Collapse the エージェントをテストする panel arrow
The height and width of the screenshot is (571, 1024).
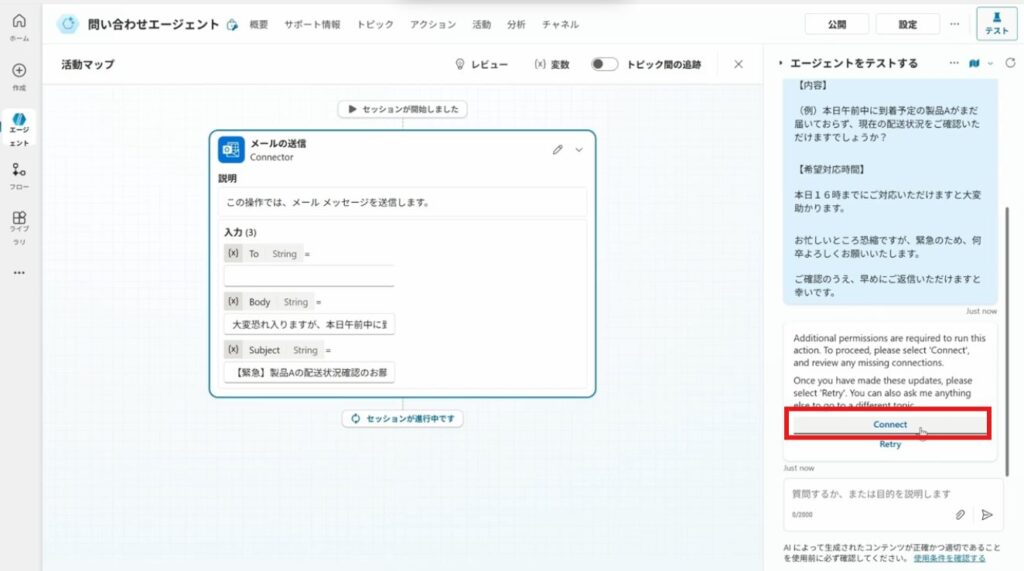pyautogui.click(x=780, y=64)
